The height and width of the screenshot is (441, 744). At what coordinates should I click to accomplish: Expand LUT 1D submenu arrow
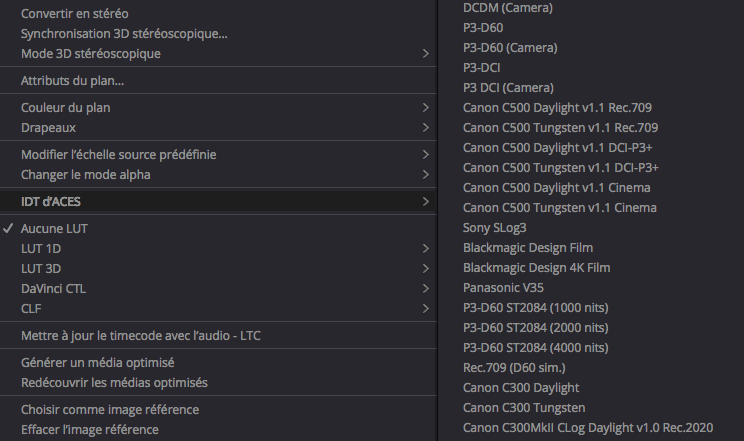[426, 249]
